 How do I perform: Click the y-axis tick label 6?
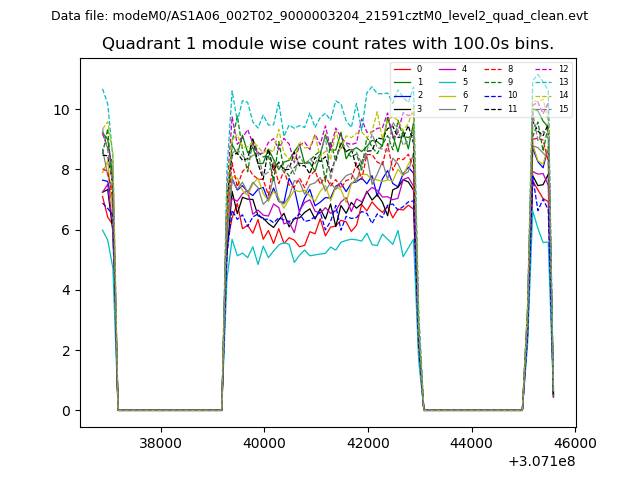(65, 230)
